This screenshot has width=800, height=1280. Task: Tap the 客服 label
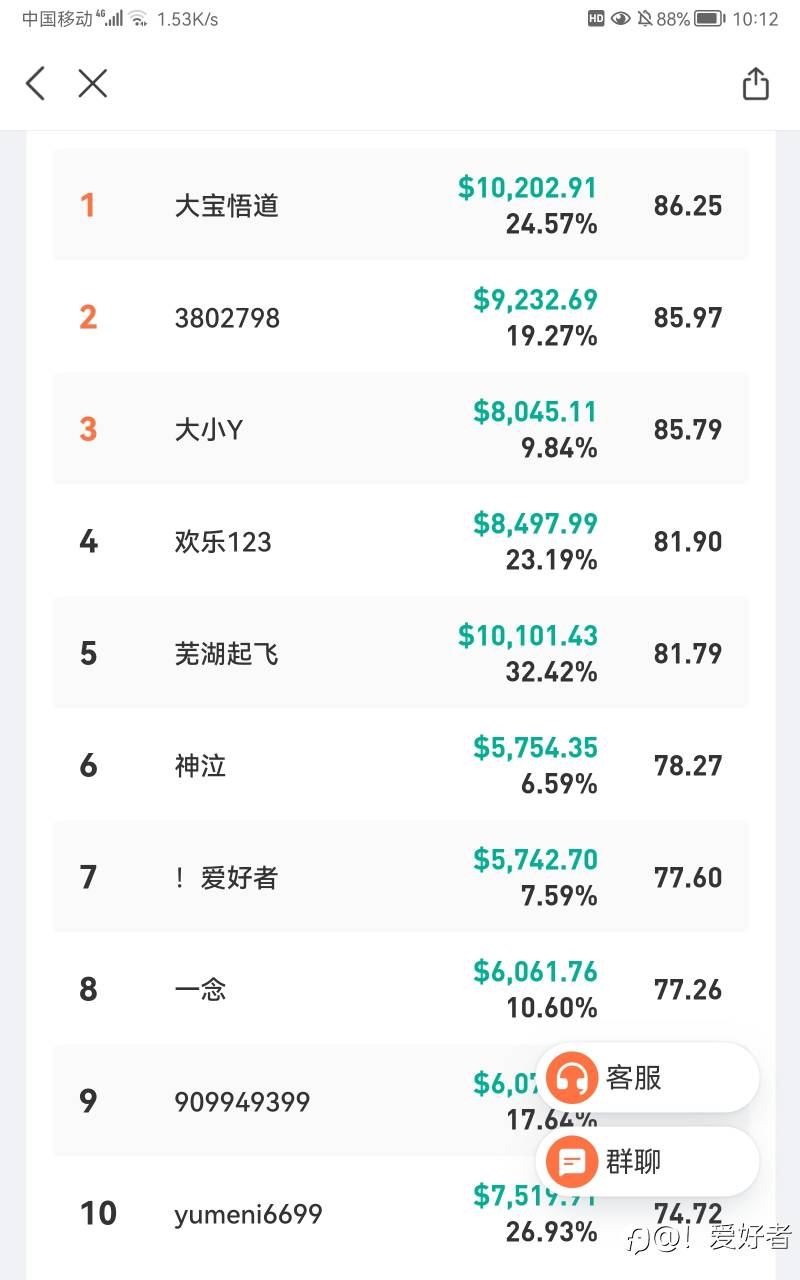pos(634,1078)
